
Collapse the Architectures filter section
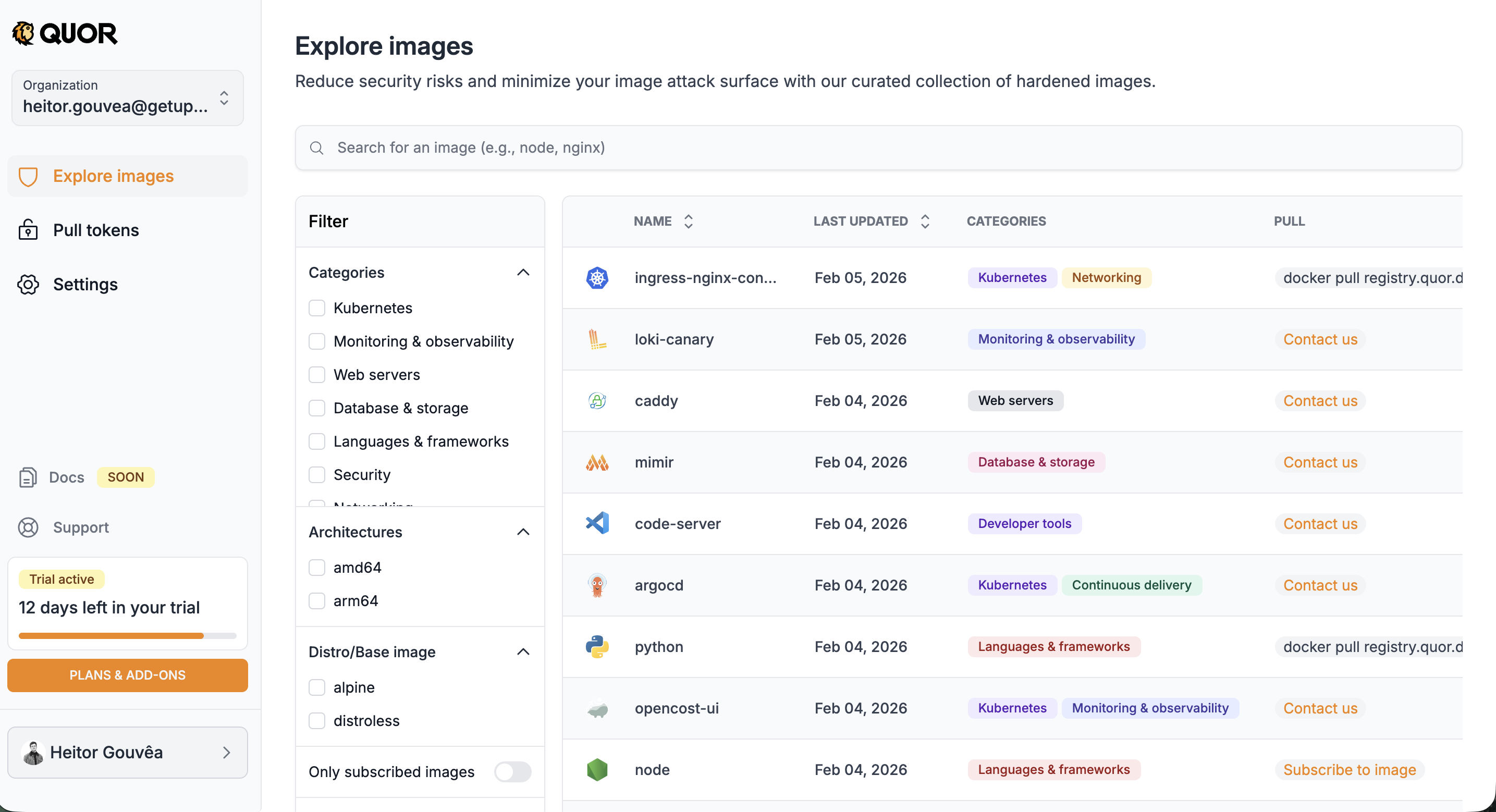[x=523, y=532]
